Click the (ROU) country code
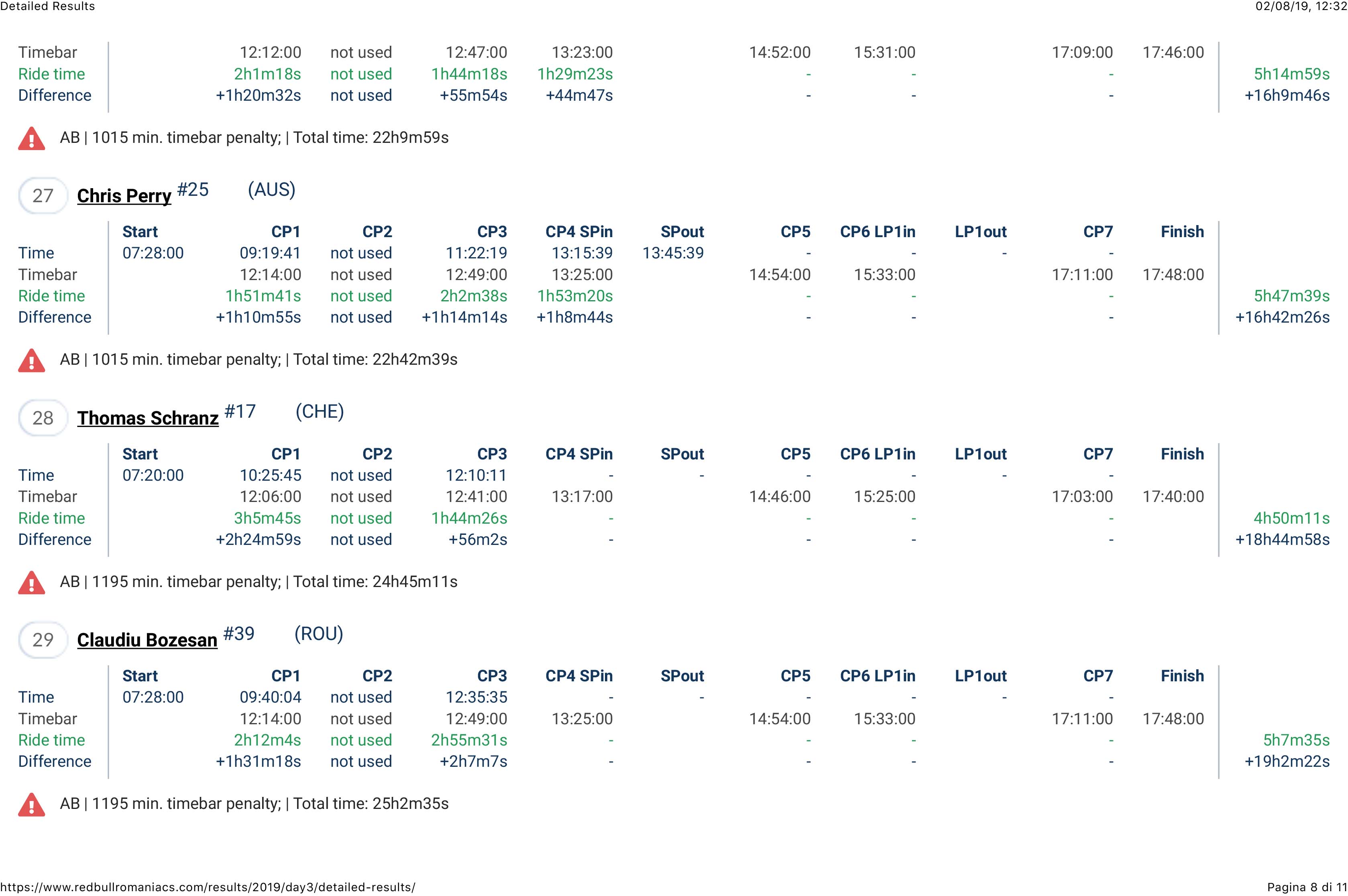This screenshot has width=1348, height=896. tap(318, 634)
